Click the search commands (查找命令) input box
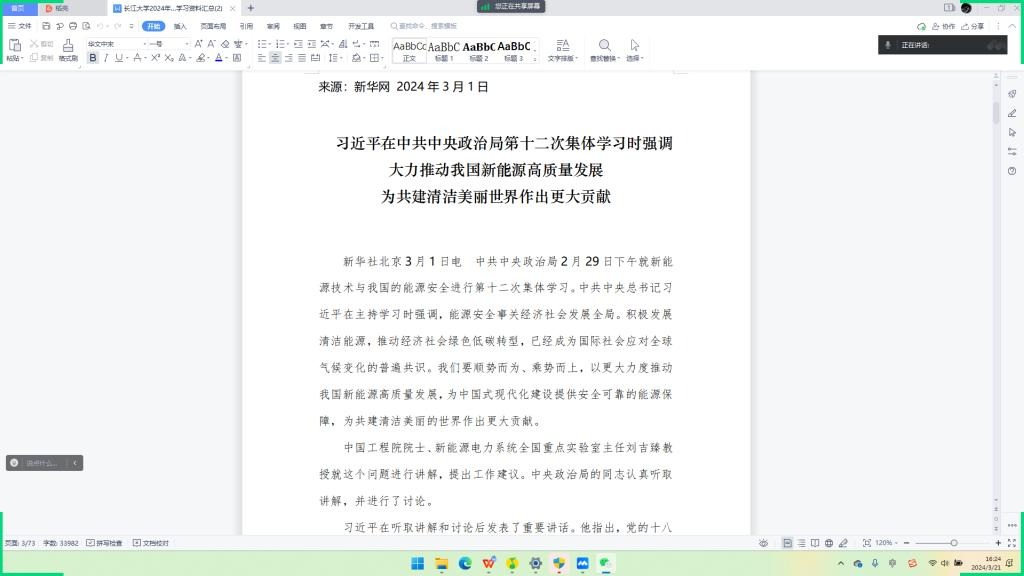This screenshot has height=576, width=1024. coord(428,26)
